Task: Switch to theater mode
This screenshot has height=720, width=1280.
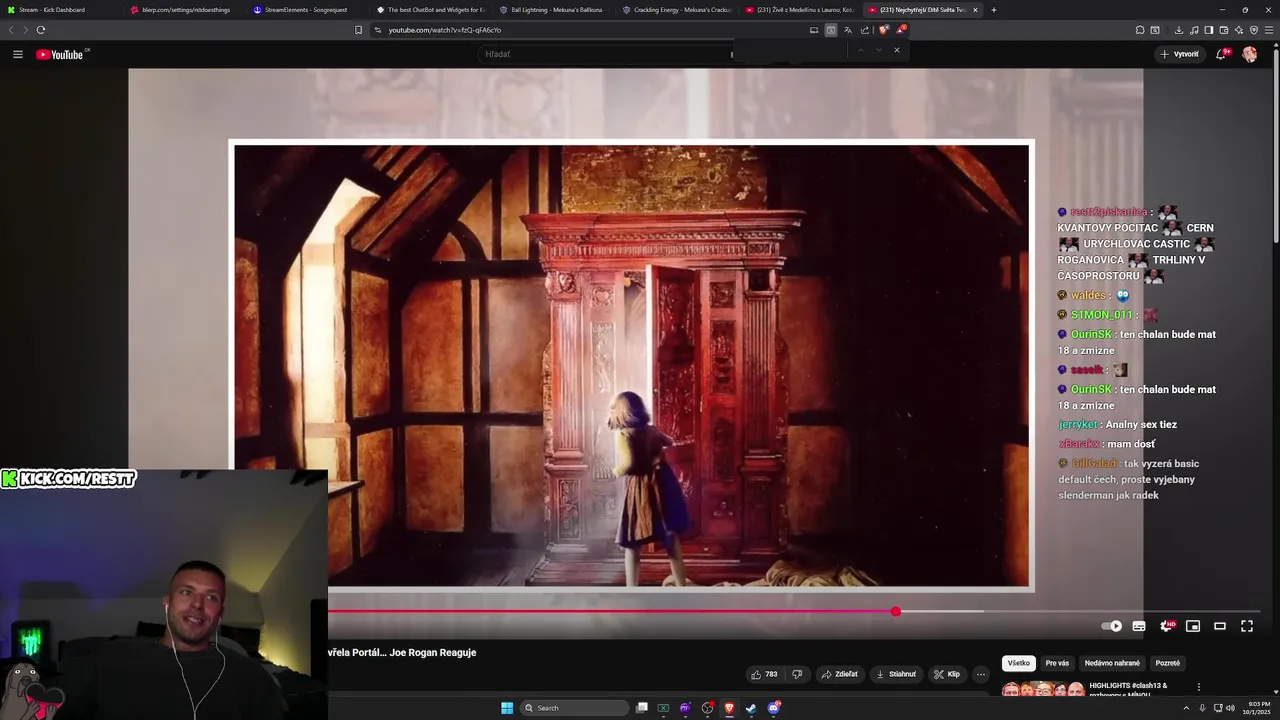Action: click(1220, 626)
